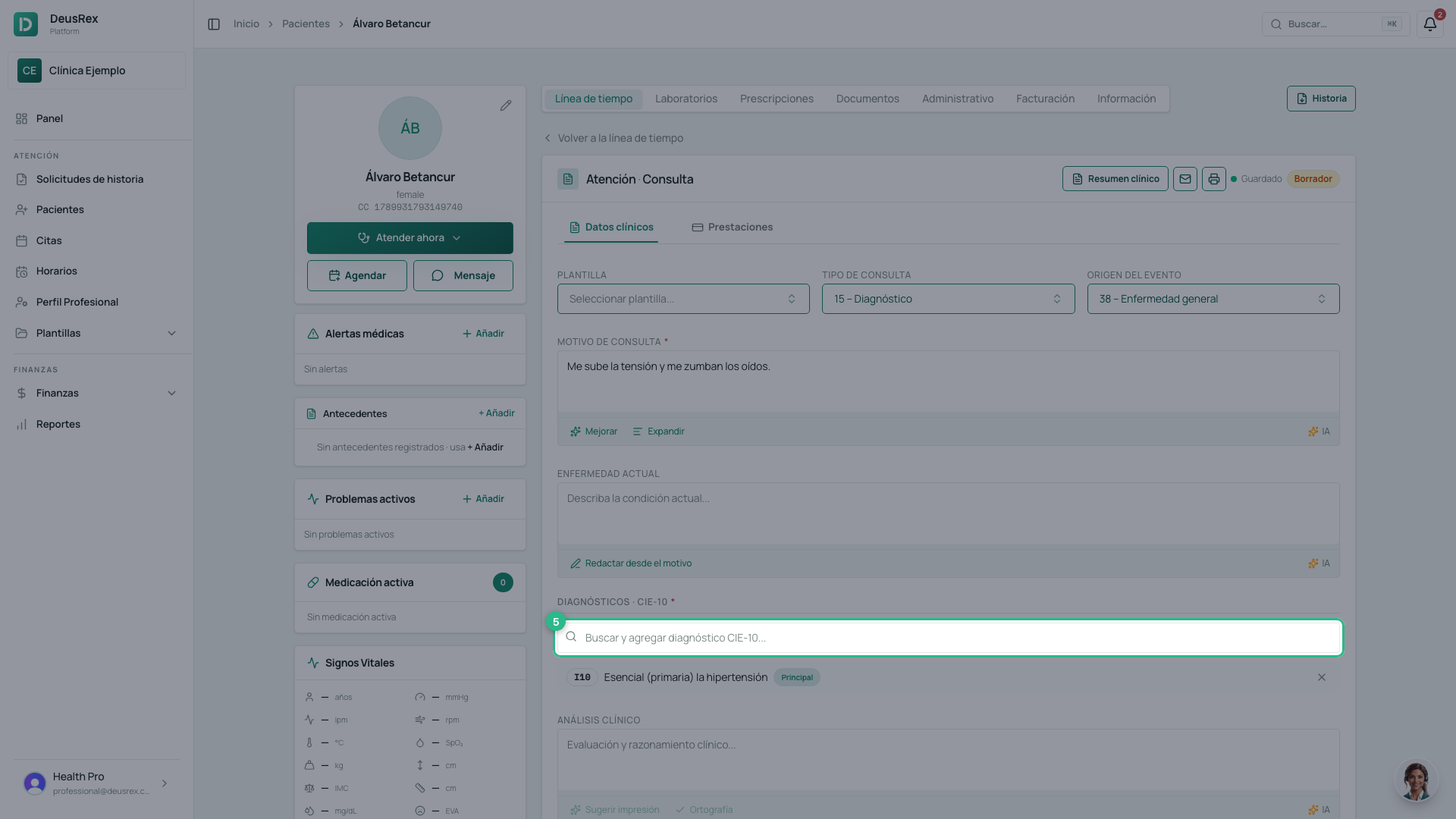Toggle the sidebar collapse icon
The image size is (1456, 819).
214,24
